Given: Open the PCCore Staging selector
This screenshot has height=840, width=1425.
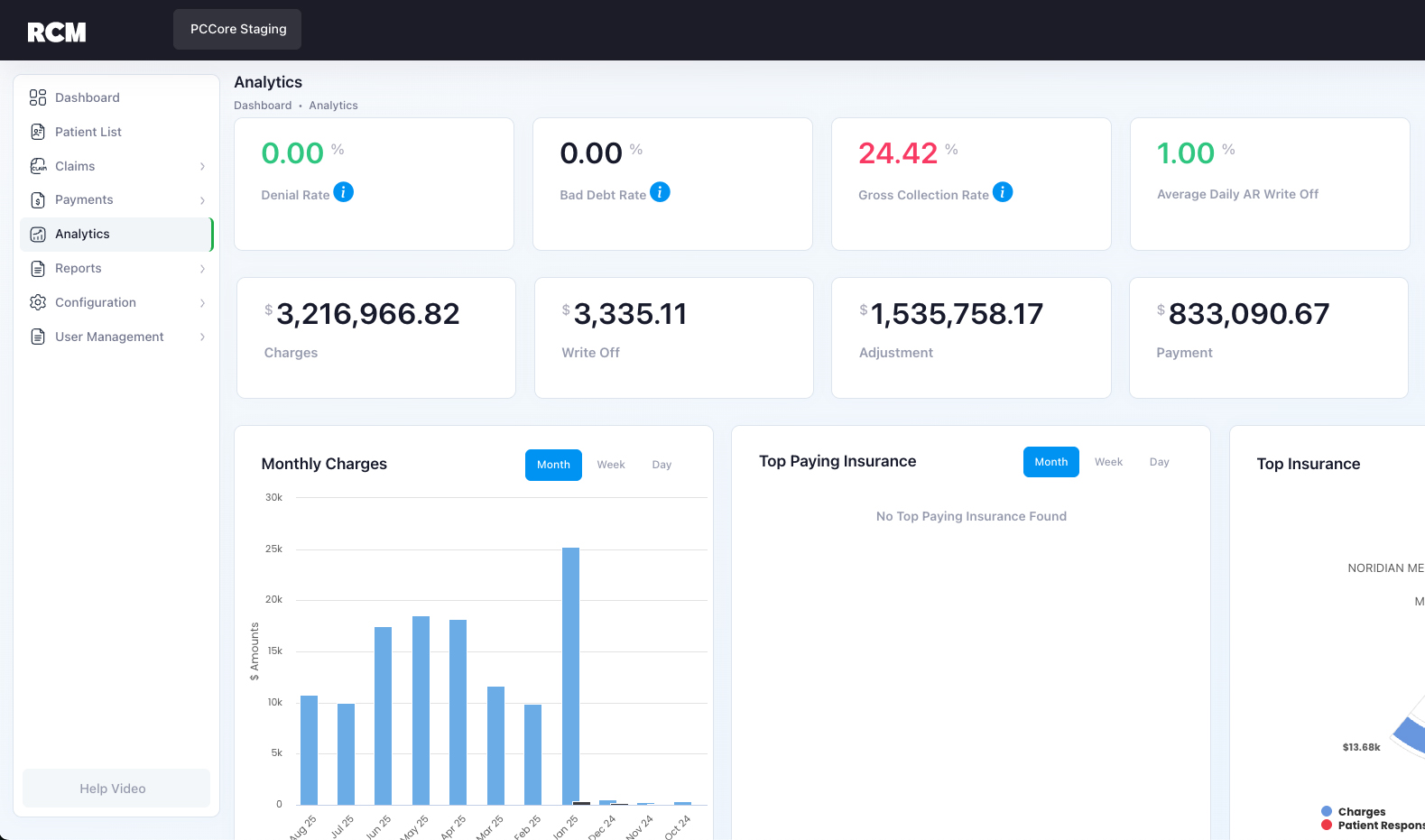Looking at the screenshot, I should [x=237, y=29].
